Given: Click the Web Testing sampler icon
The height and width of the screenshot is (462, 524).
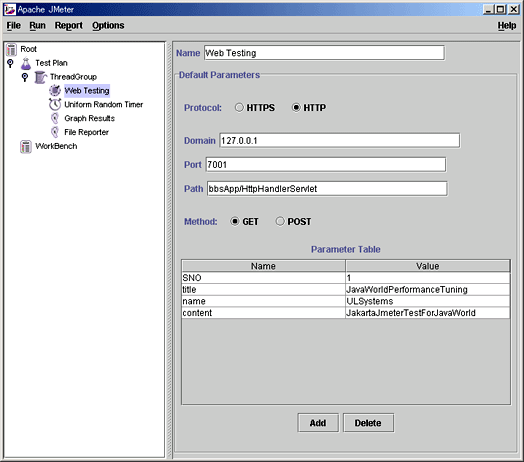Looking at the screenshot, I should (55, 91).
